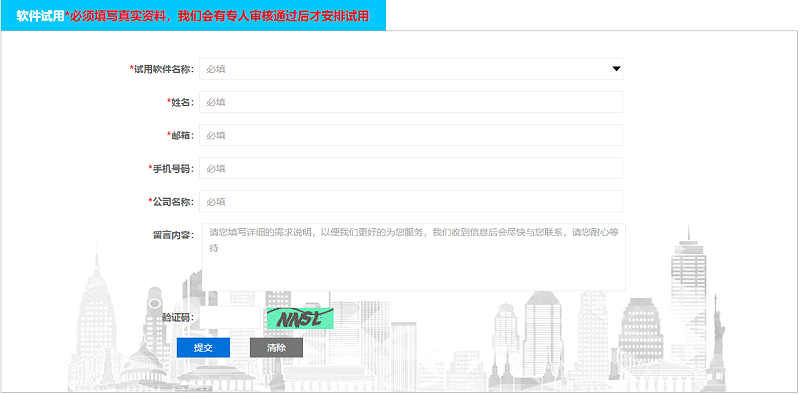
Task: Focus the 姓名 input field
Action: [411, 102]
